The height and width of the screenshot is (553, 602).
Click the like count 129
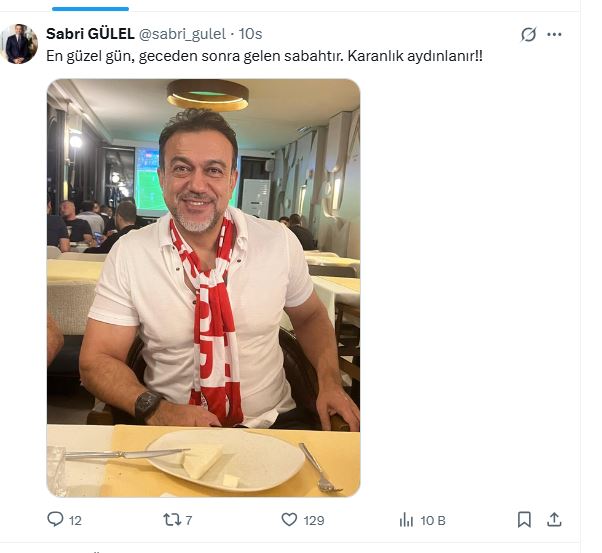click(314, 520)
